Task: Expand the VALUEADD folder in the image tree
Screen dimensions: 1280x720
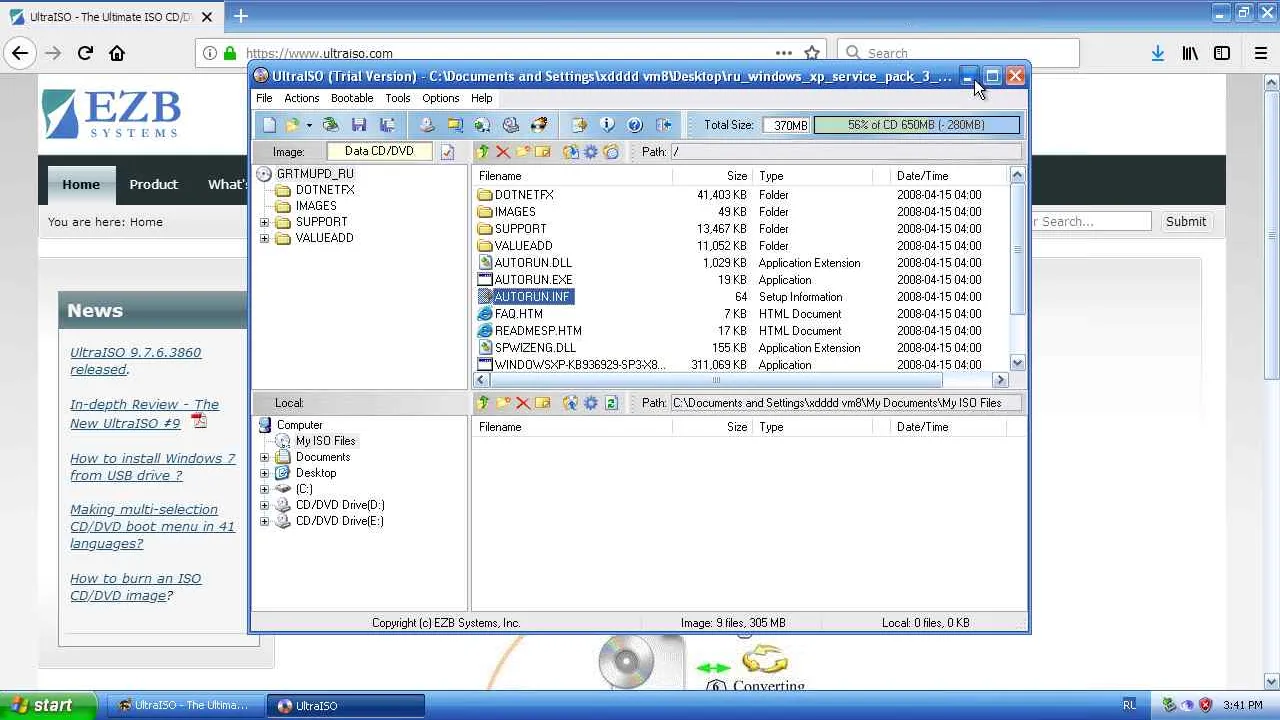Action: pos(264,238)
